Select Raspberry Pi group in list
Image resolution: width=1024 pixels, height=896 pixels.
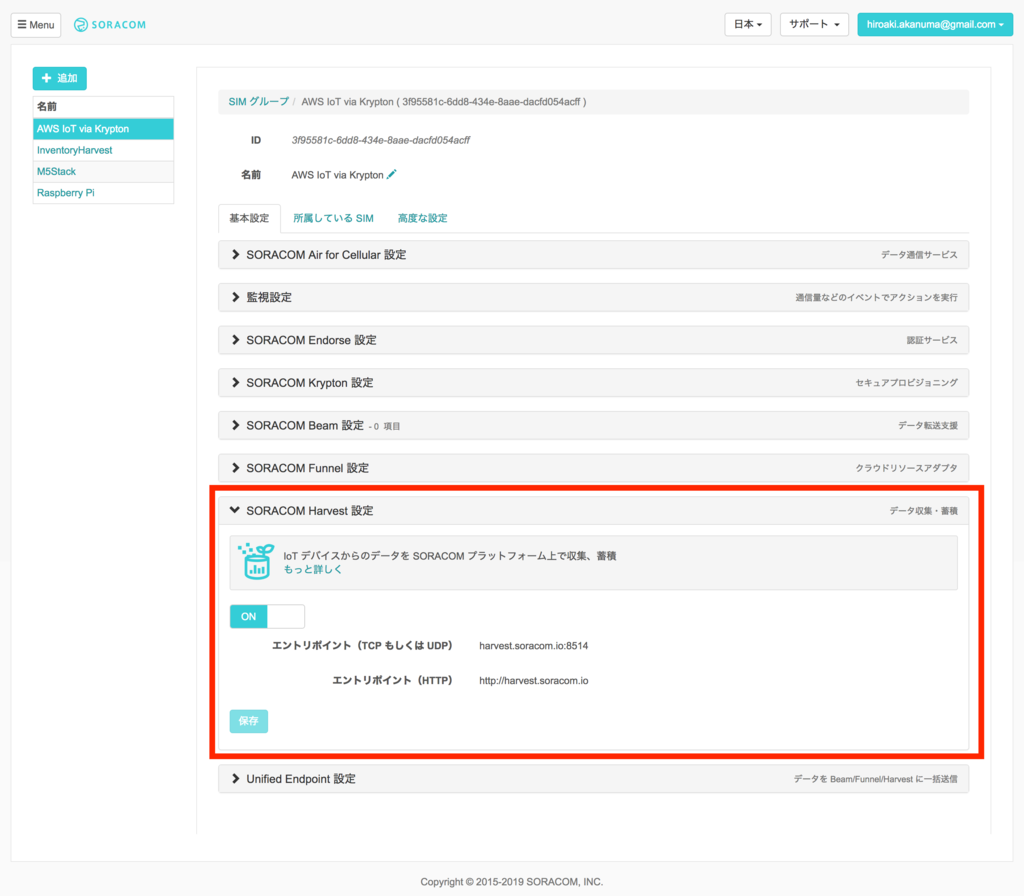tap(103, 193)
